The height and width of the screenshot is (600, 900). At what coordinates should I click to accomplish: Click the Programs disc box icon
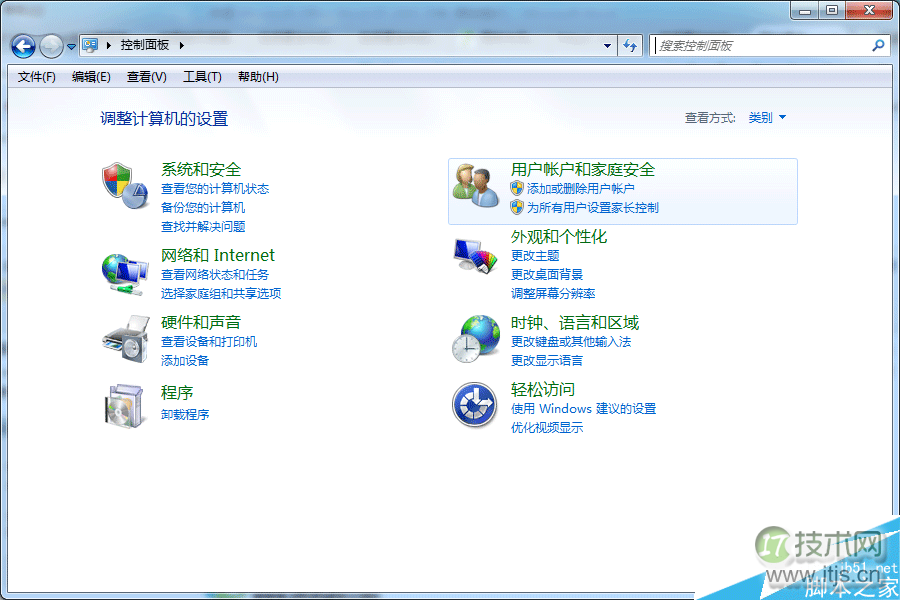[x=124, y=404]
